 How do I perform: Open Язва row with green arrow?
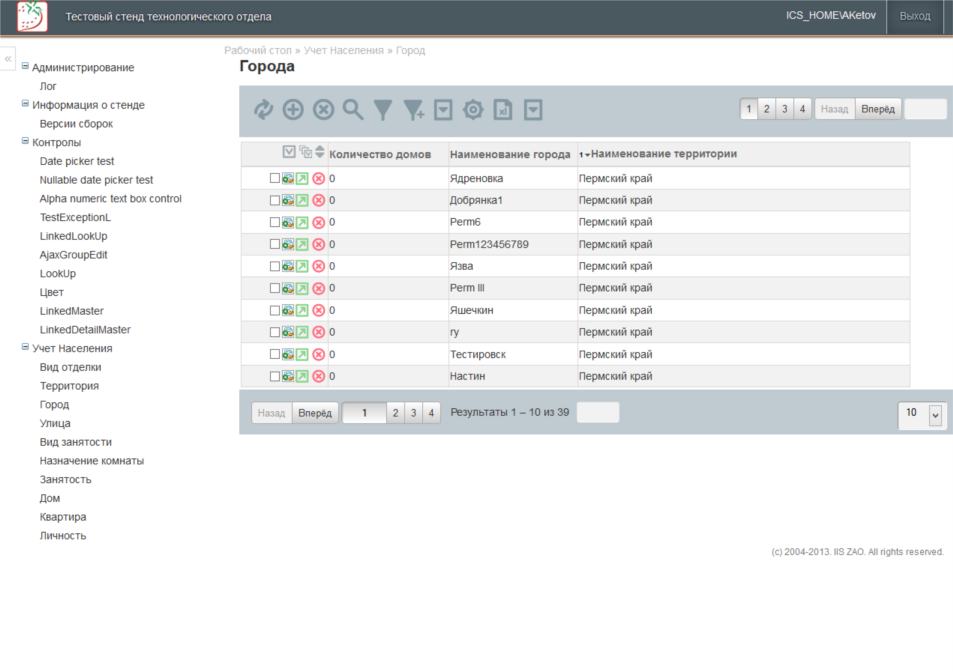point(302,266)
